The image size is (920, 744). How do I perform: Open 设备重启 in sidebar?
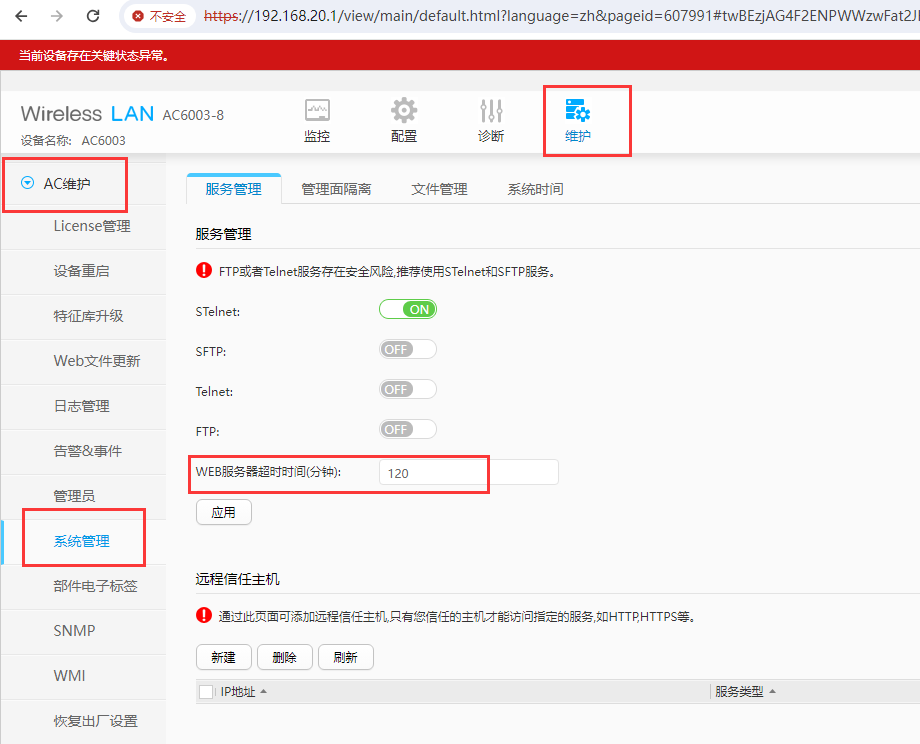click(83, 271)
